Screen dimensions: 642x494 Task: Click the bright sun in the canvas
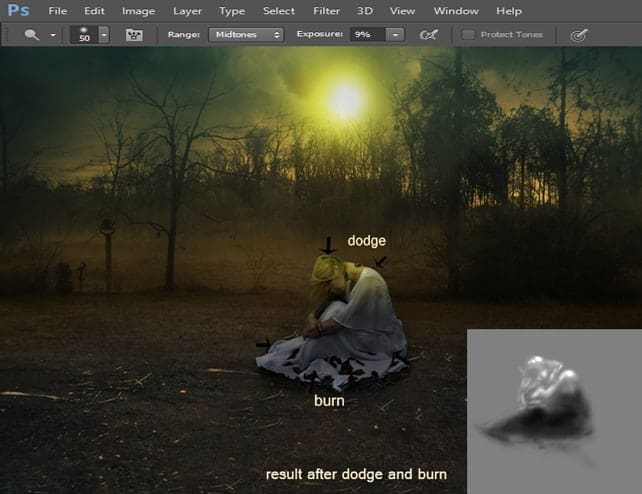pos(345,100)
